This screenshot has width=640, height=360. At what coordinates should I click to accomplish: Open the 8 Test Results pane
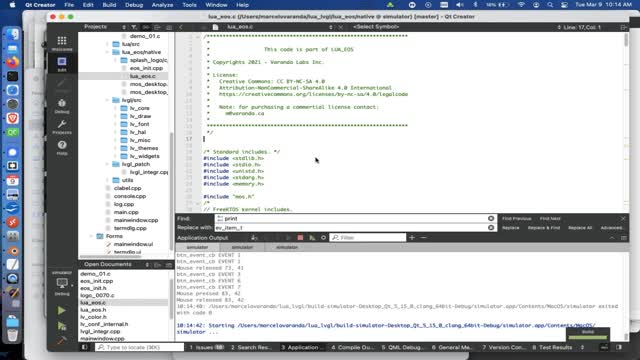click(552, 347)
